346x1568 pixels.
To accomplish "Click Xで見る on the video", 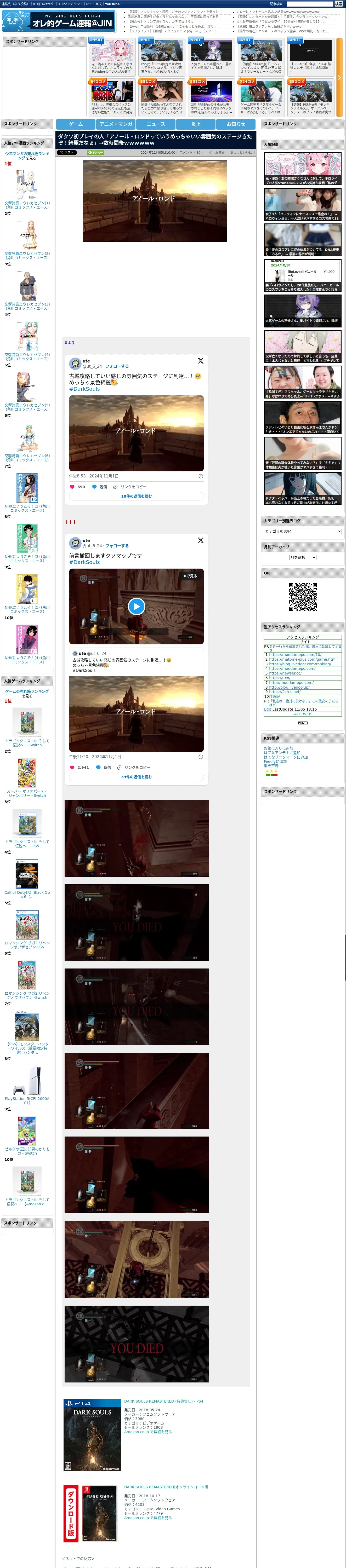I will coord(191,576).
